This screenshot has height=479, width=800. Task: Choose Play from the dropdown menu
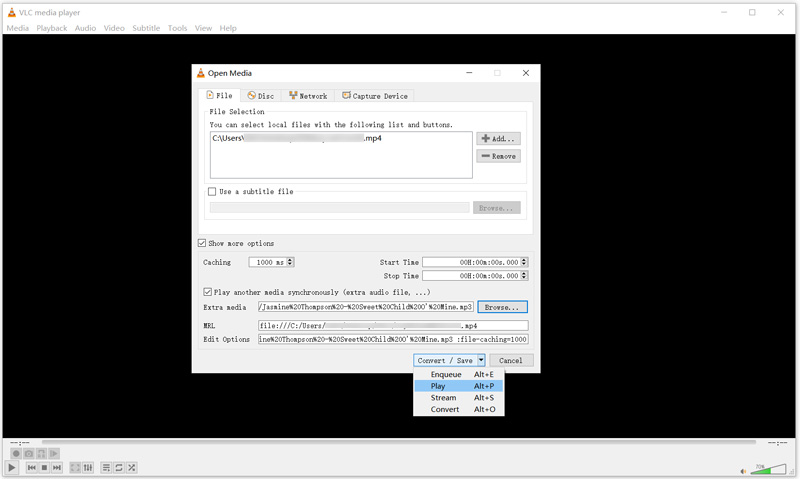459,386
